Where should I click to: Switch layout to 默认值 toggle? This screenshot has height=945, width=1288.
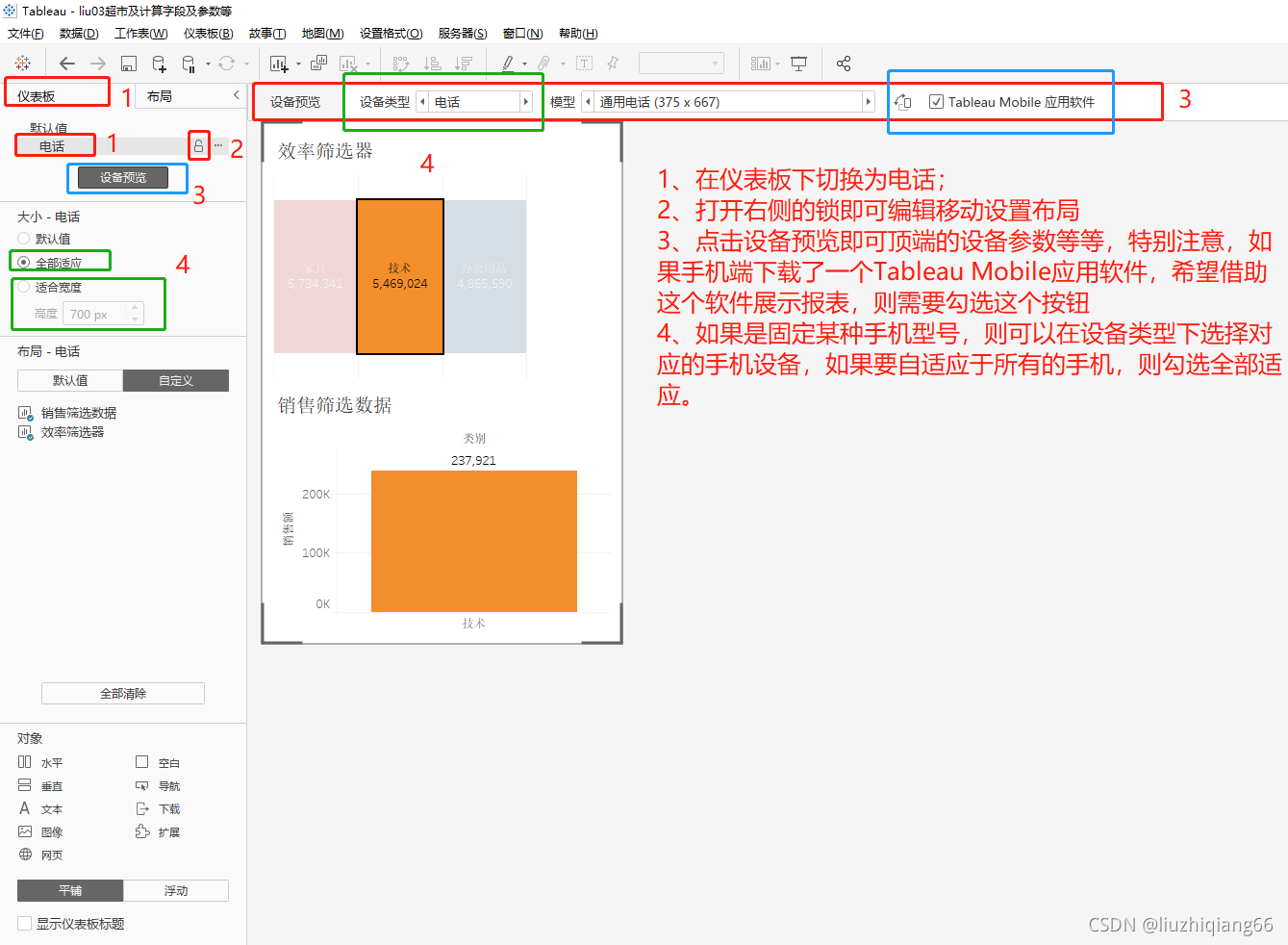(70, 380)
